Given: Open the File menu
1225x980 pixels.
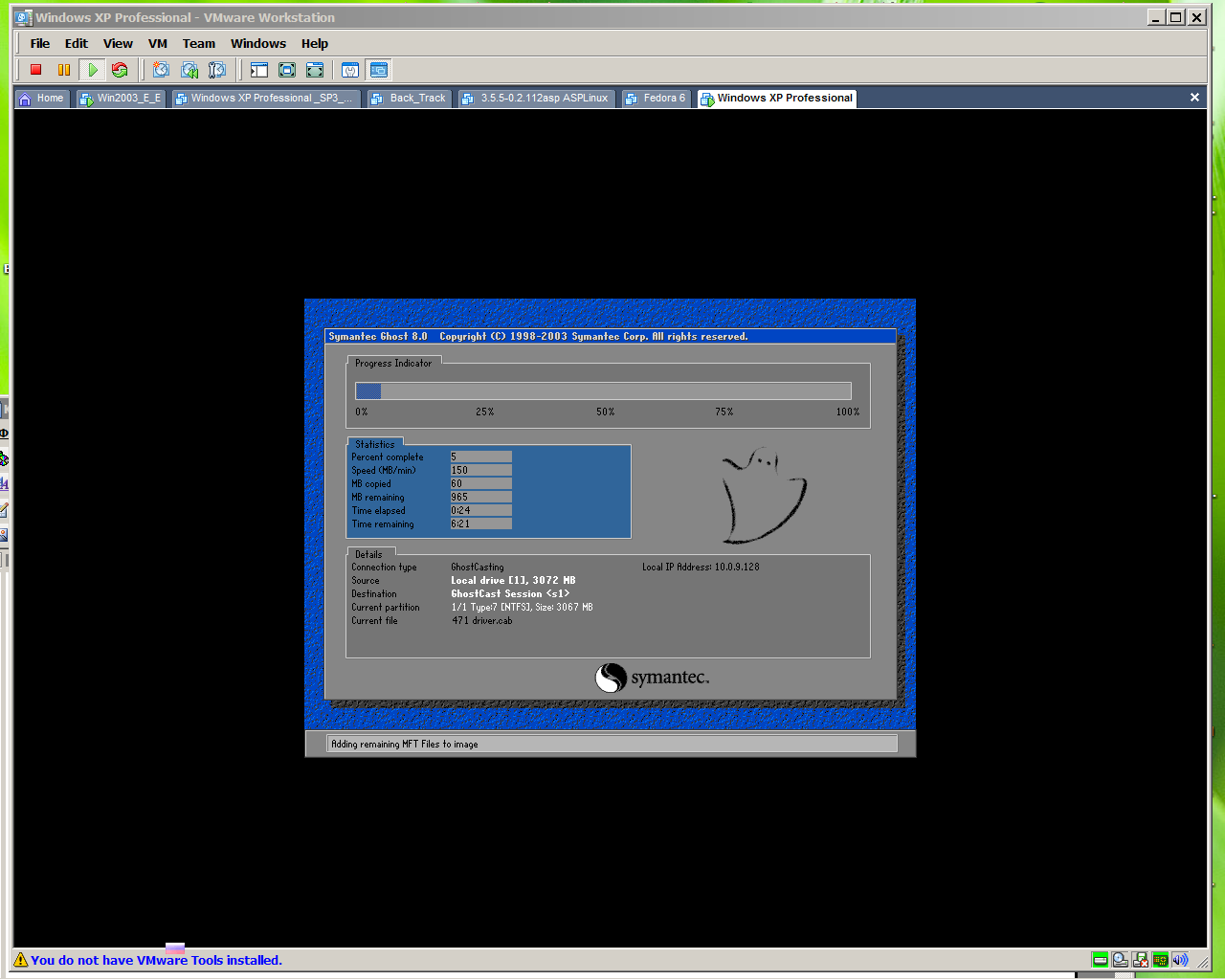Looking at the screenshot, I should pos(40,43).
